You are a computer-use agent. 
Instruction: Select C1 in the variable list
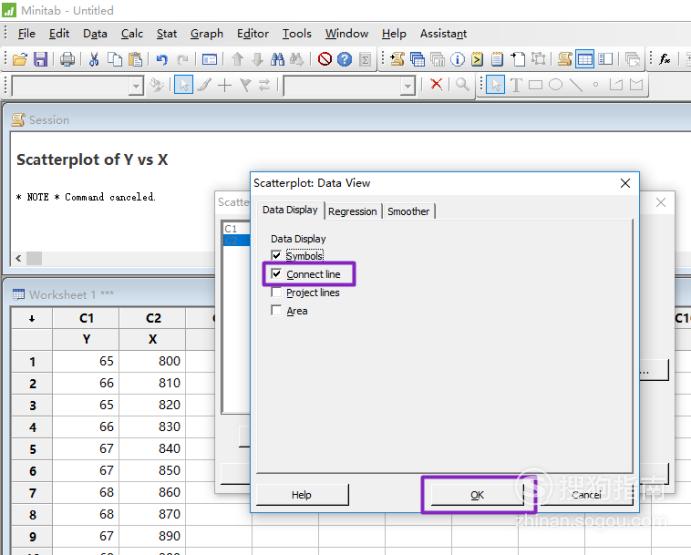tap(231, 229)
